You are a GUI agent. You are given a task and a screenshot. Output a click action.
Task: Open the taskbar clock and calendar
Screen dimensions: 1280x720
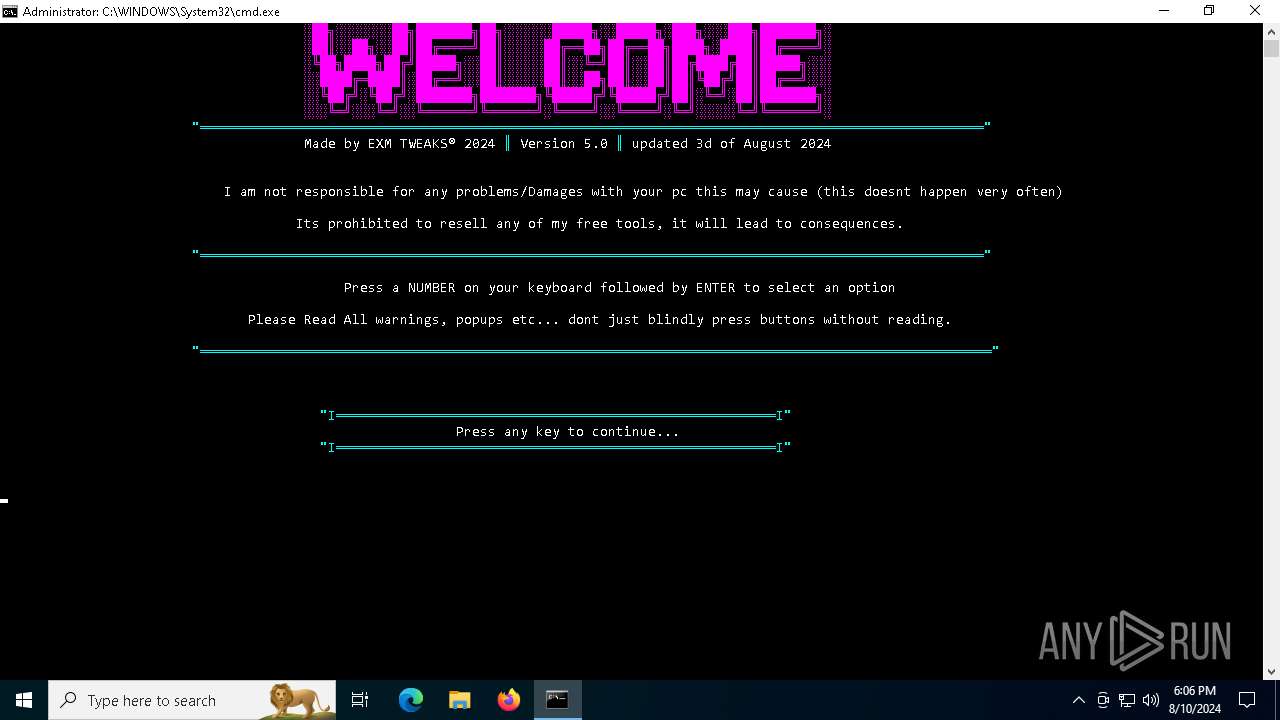1195,700
